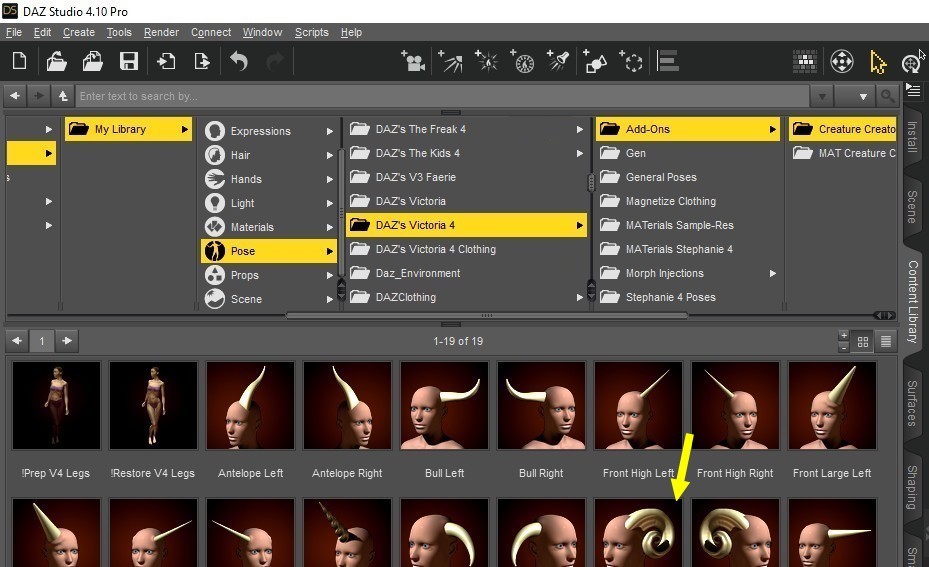Open the panel options menu icon
Screen dimensions: 929x567
point(913,91)
